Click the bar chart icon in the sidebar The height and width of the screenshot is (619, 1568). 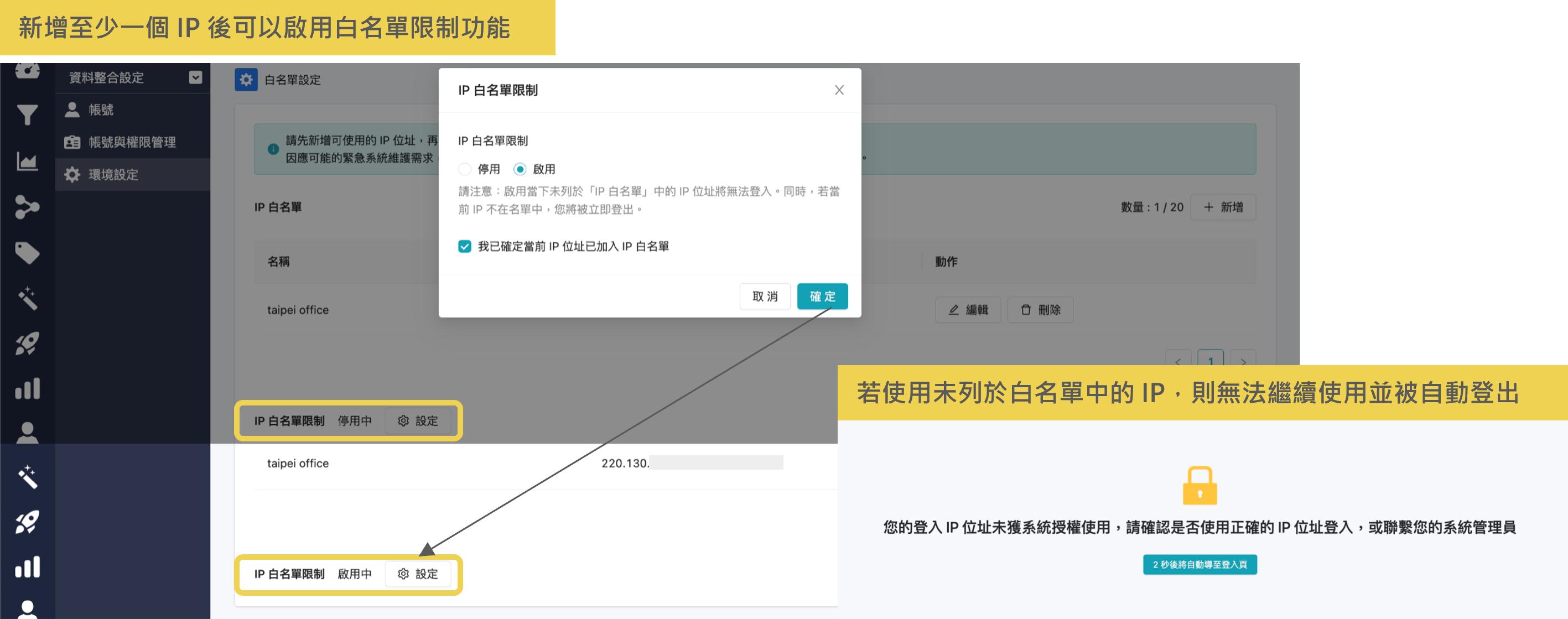[x=27, y=388]
